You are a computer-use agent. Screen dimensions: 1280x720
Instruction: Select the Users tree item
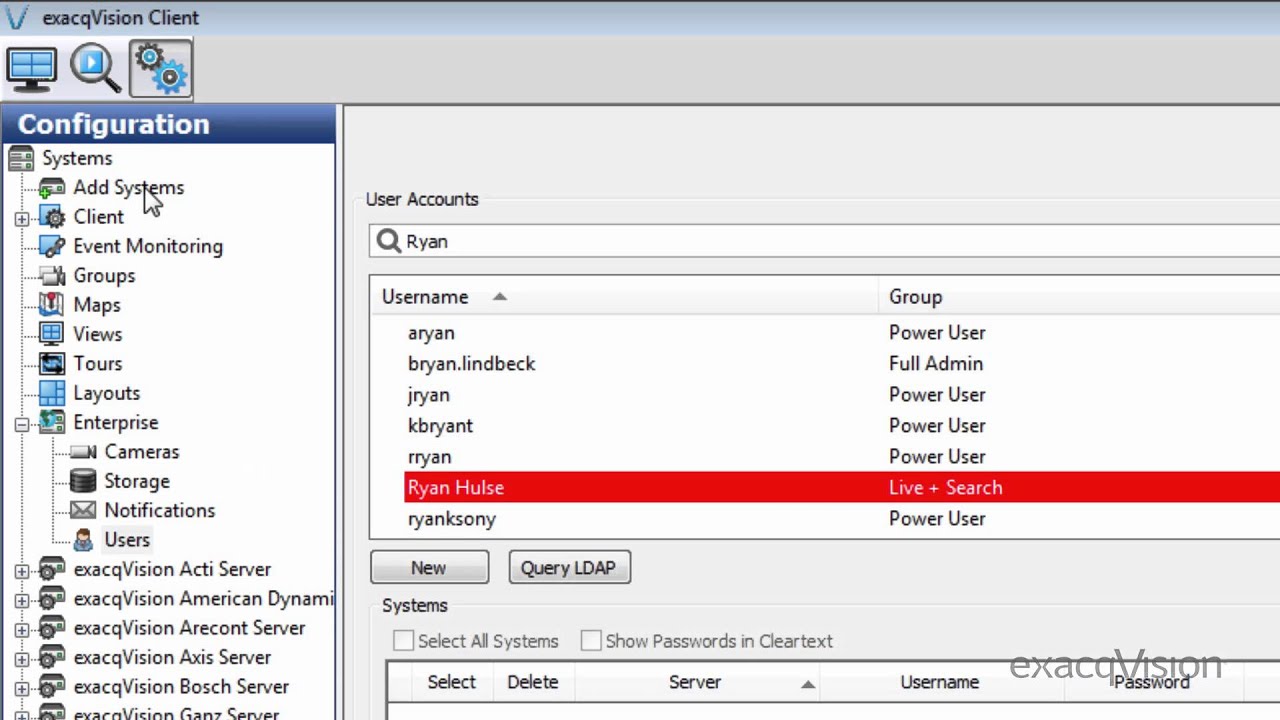tap(127, 540)
